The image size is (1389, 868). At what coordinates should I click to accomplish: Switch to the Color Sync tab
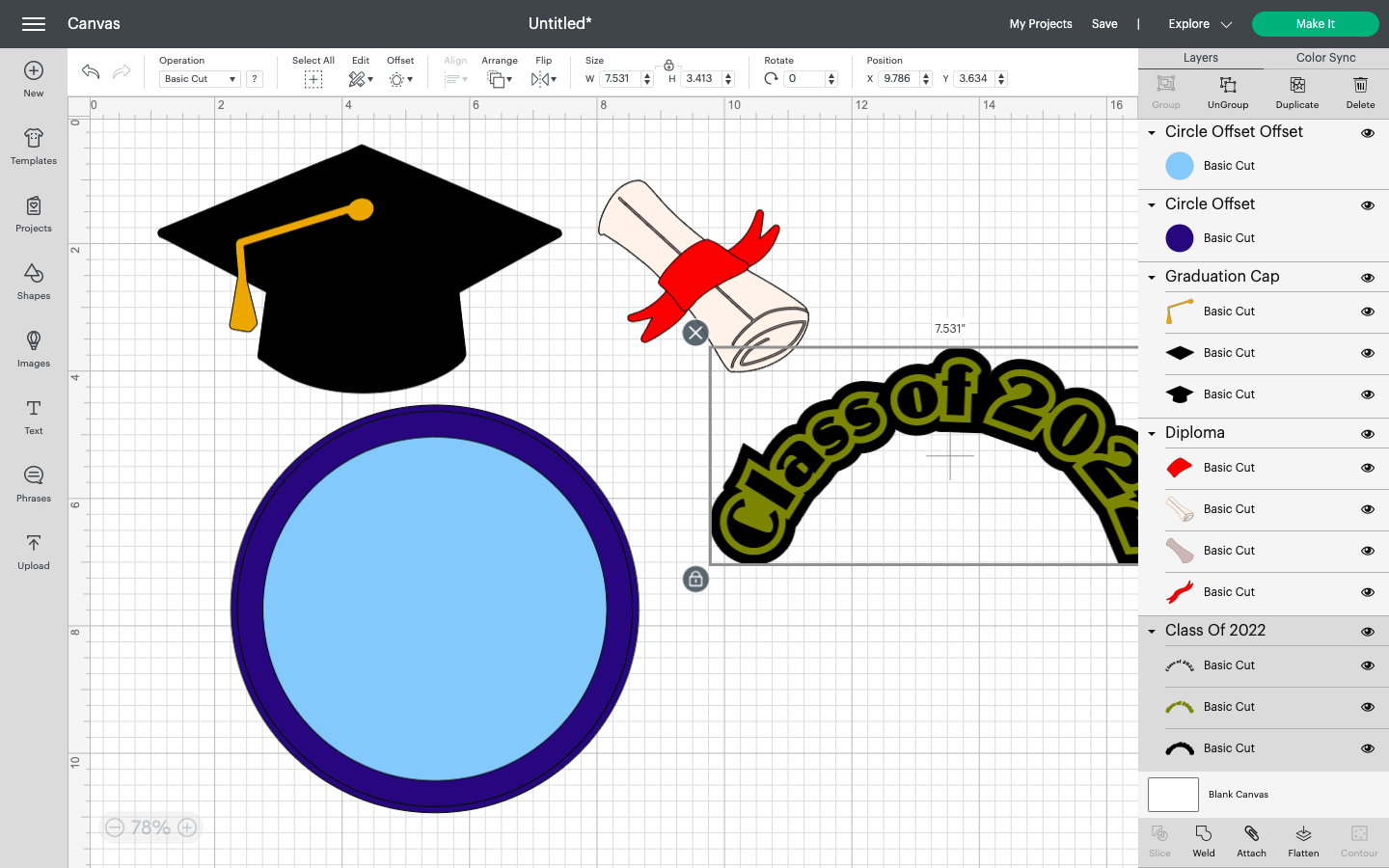pyautogui.click(x=1324, y=57)
